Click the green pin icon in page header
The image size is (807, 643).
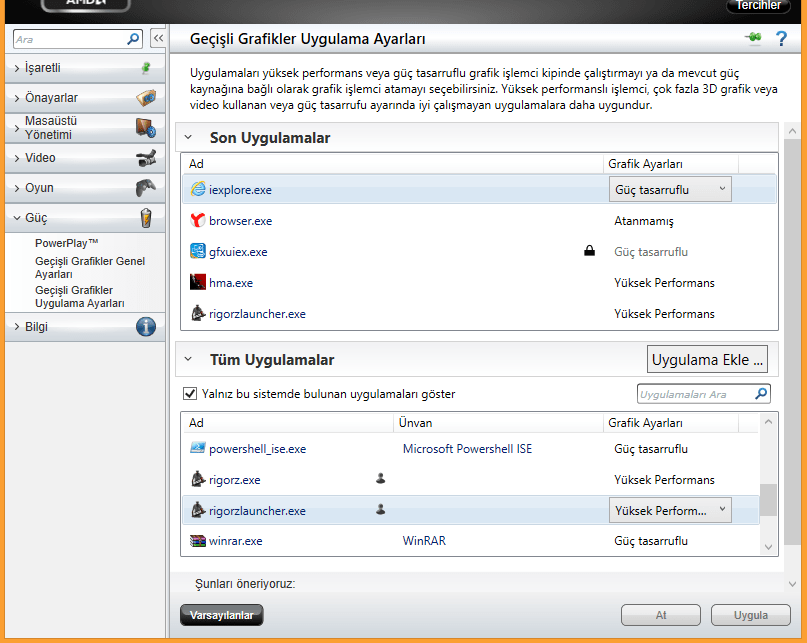pyautogui.click(x=754, y=38)
